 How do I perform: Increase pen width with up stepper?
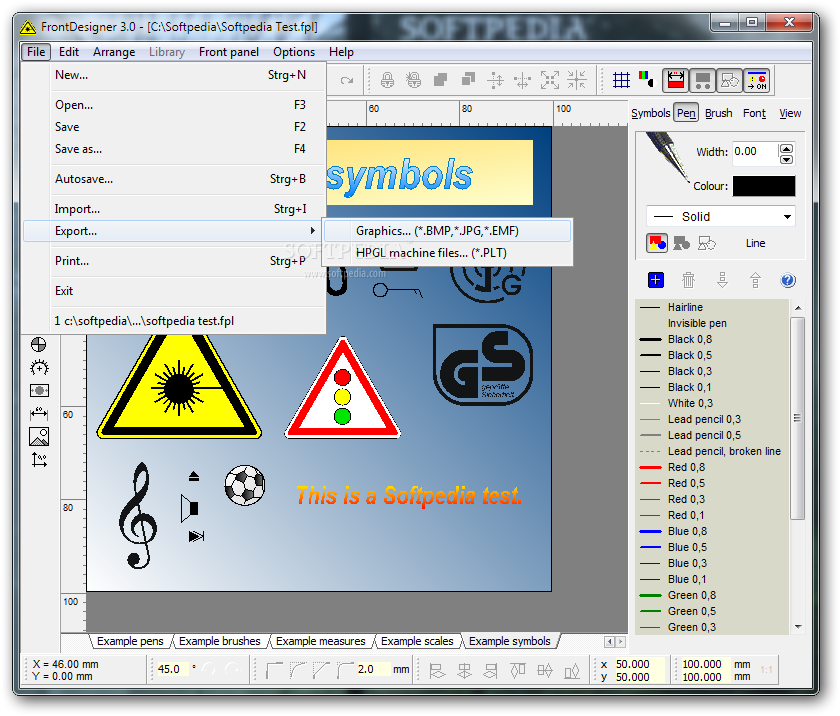[786, 148]
